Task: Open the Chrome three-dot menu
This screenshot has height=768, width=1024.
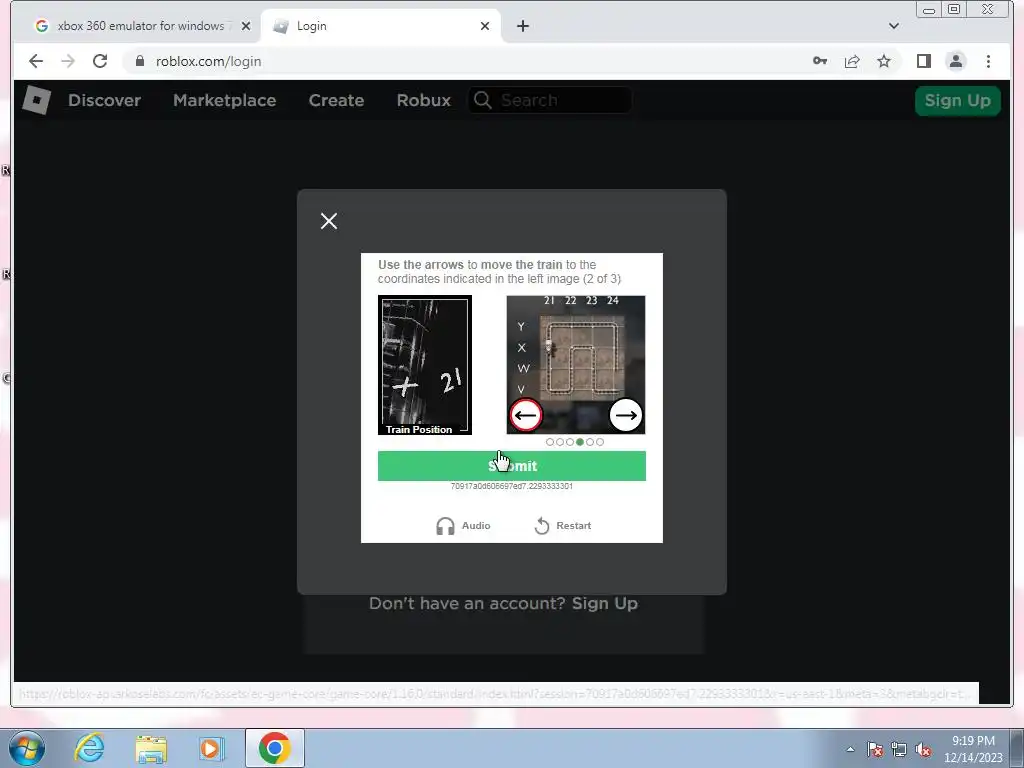Action: (988, 61)
